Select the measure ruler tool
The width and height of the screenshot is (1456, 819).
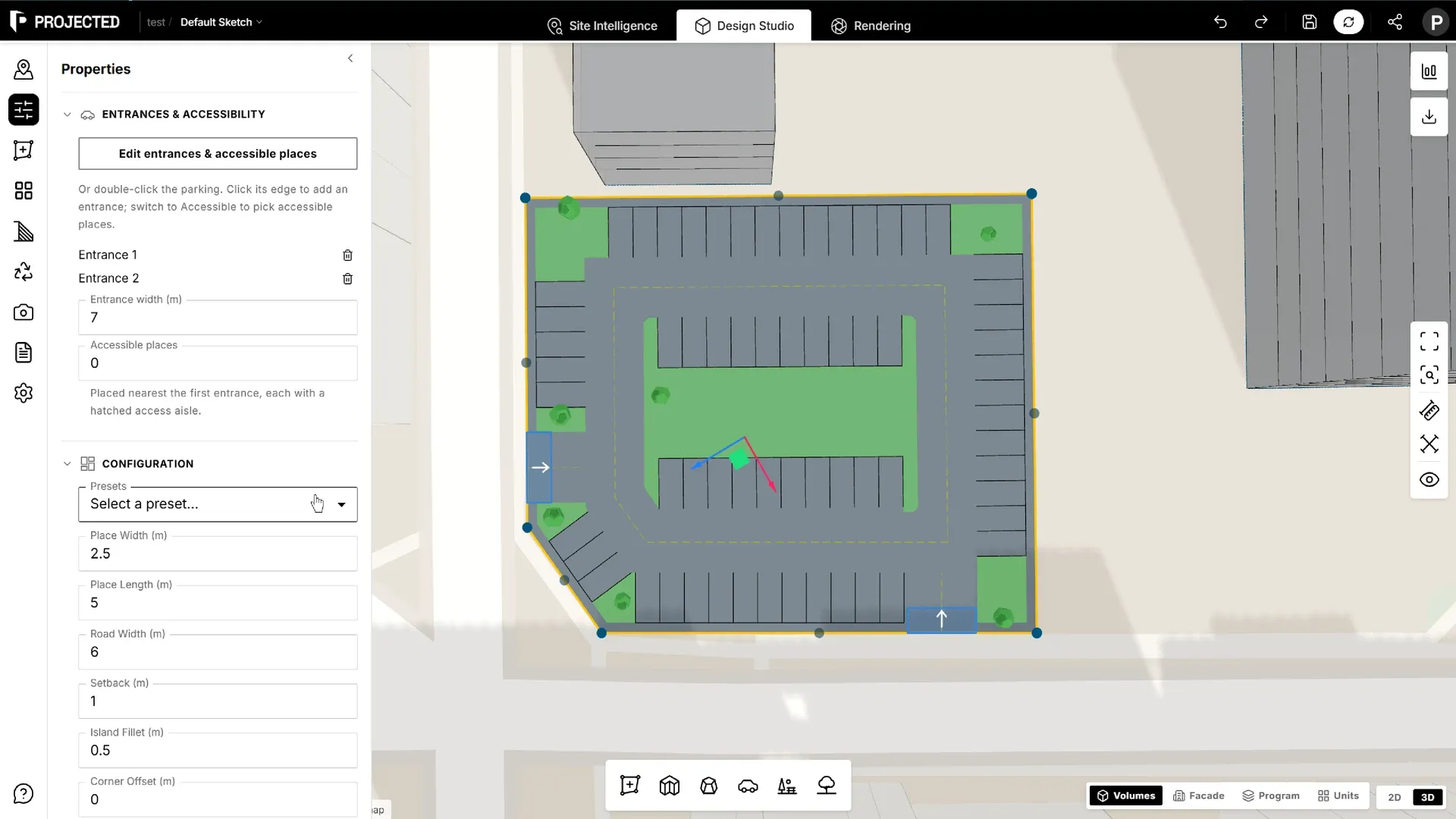click(x=1429, y=410)
